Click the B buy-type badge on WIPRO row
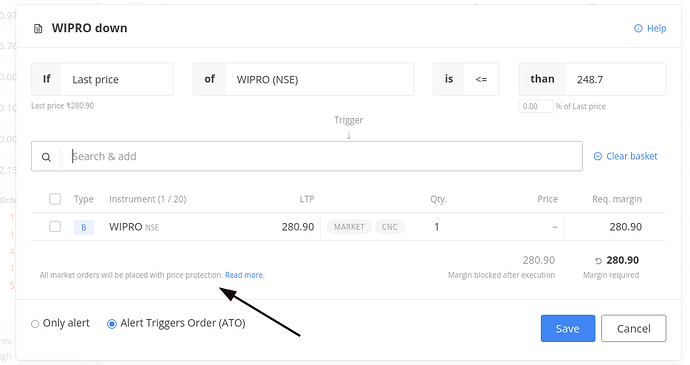 [84, 227]
